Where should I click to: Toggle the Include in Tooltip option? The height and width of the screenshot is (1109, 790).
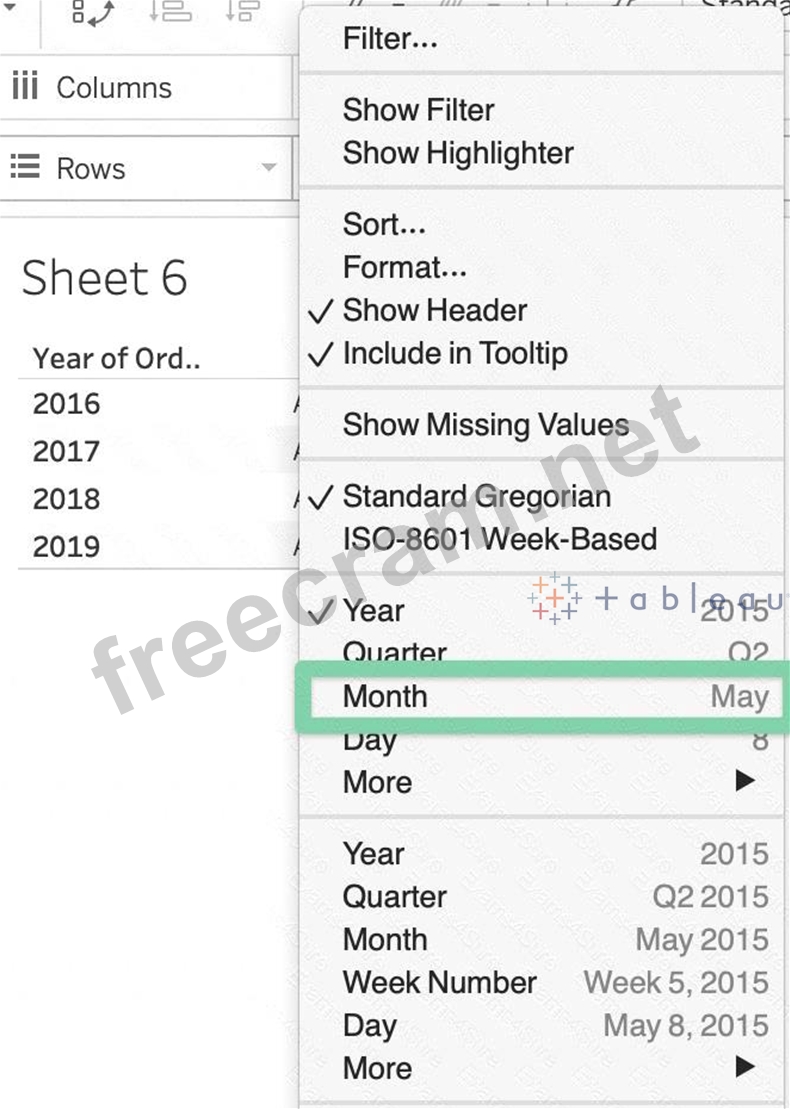454,353
